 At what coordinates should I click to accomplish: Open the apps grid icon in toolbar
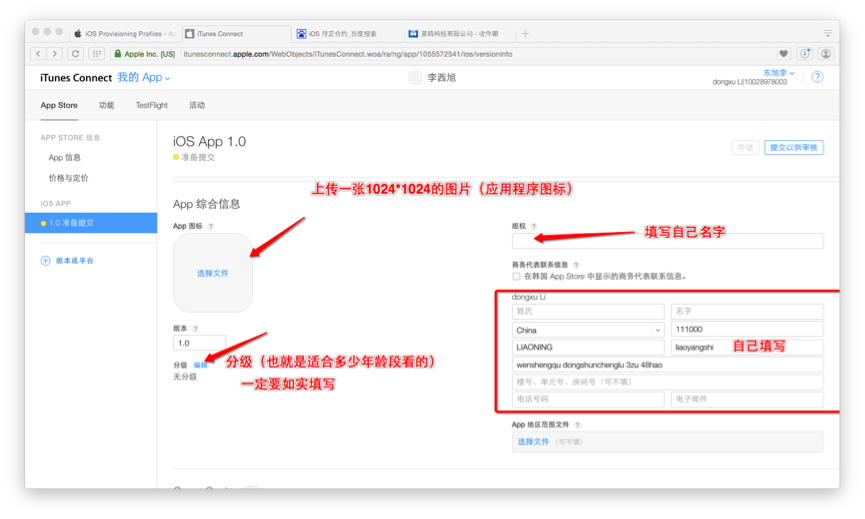click(97, 53)
